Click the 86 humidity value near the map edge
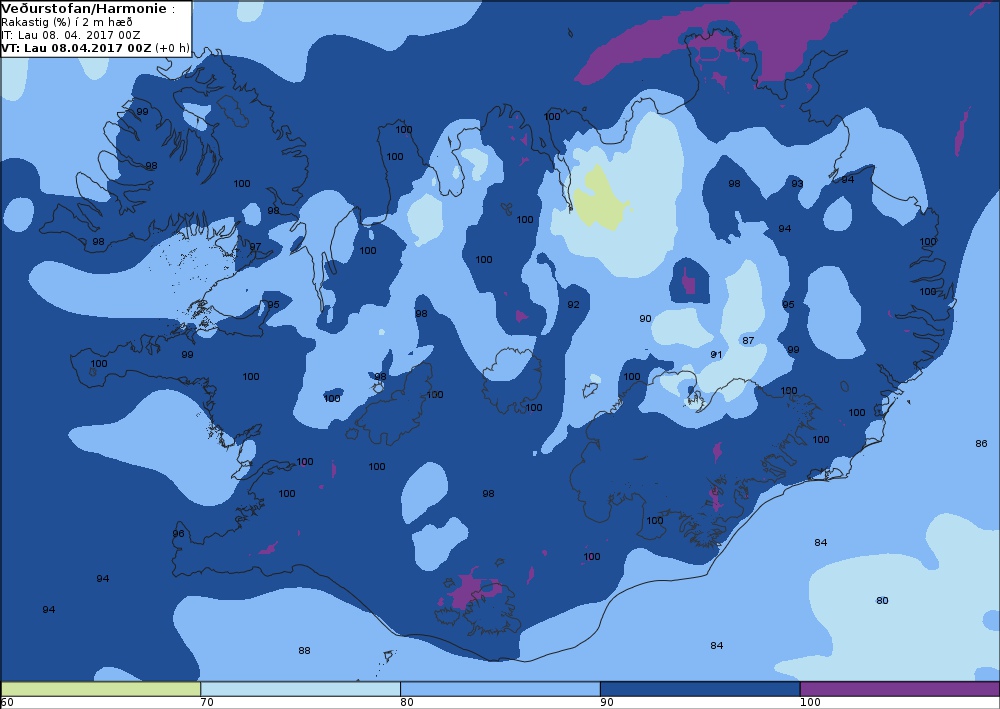 point(981,443)
